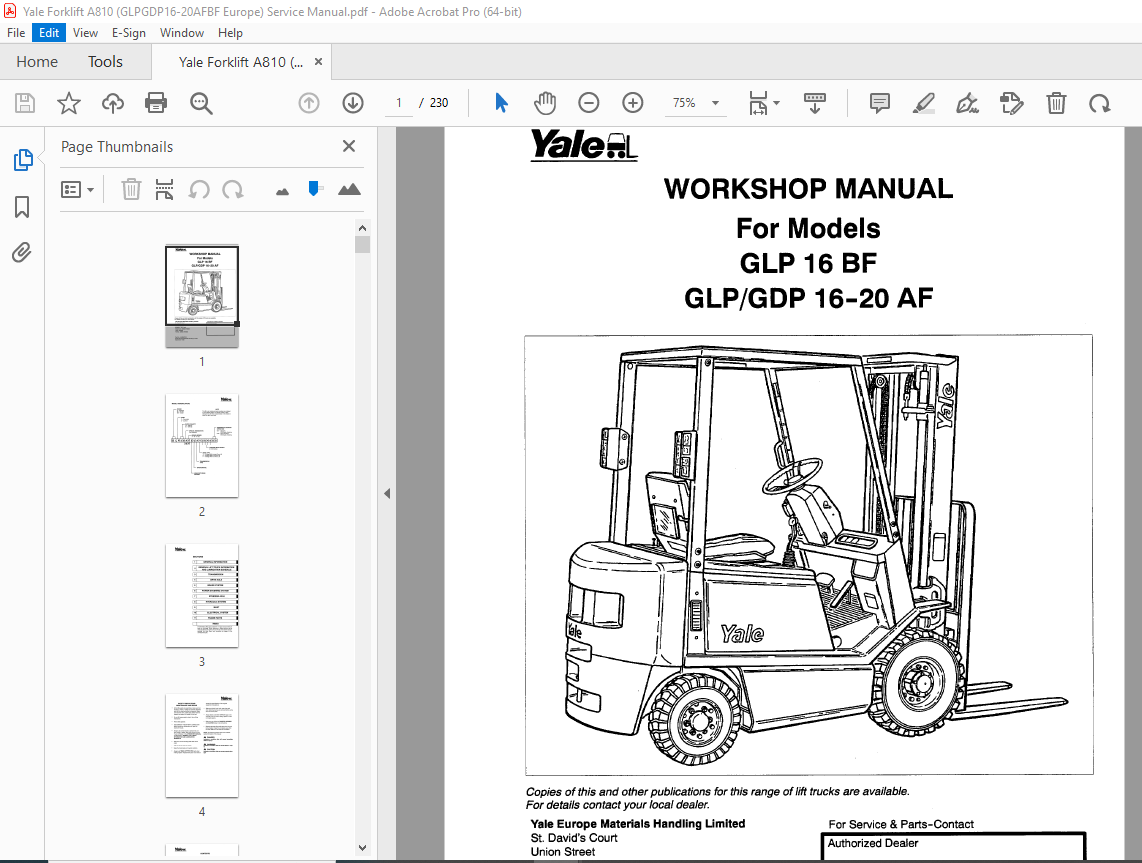Open thumbnails panel options menu

coord(77,190)
